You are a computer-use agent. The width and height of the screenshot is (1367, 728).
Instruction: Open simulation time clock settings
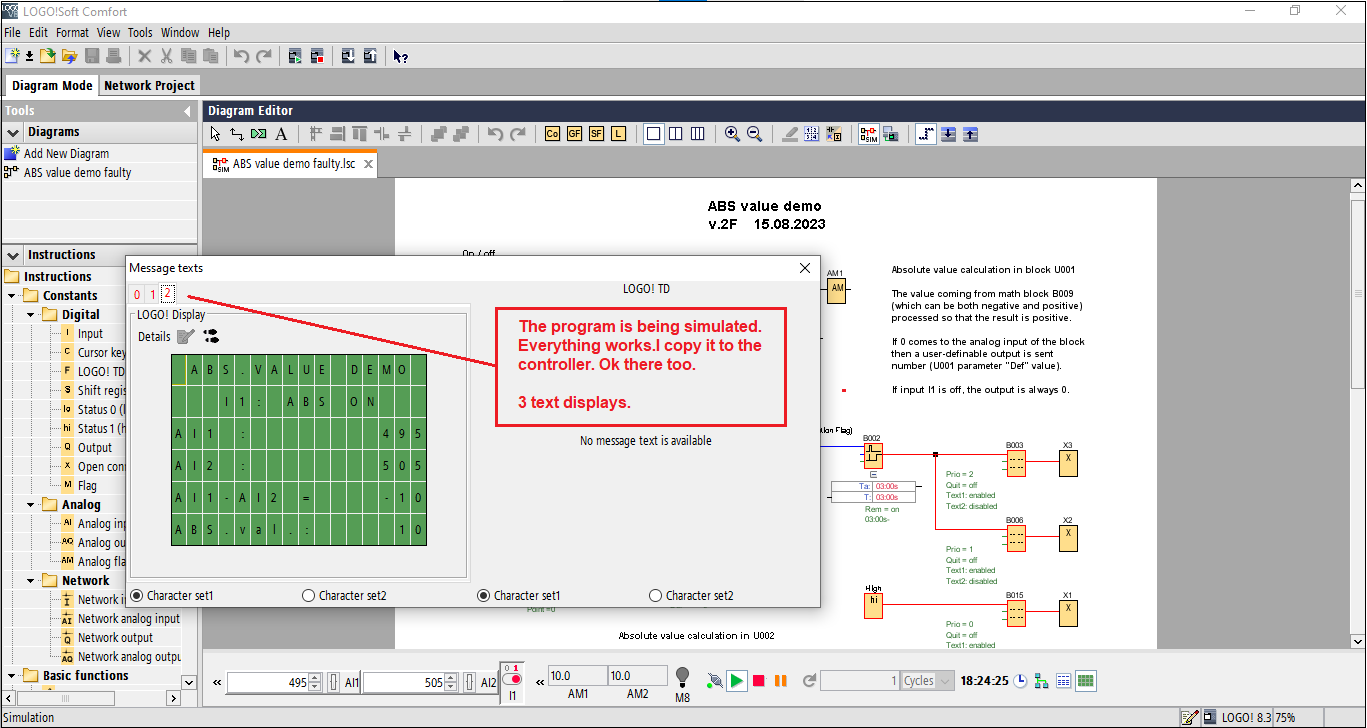tap(1020, 681)
